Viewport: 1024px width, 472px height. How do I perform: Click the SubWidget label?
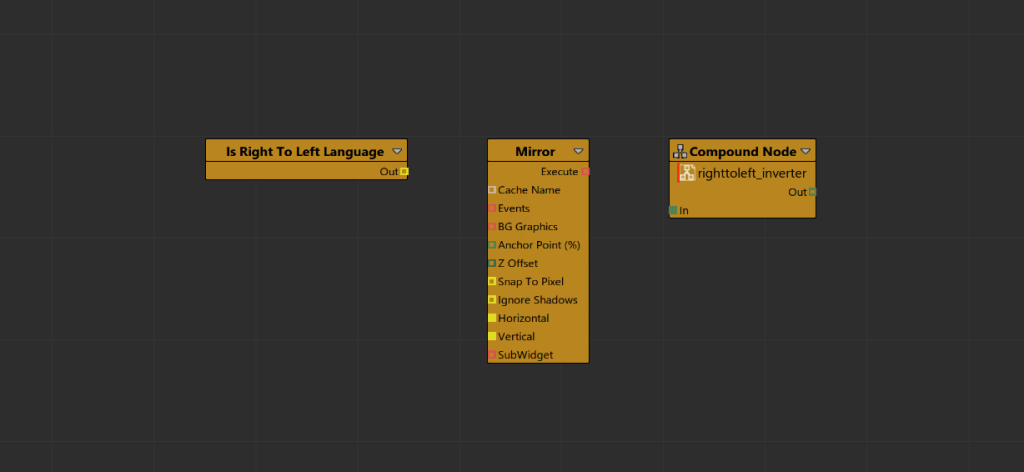525,354
